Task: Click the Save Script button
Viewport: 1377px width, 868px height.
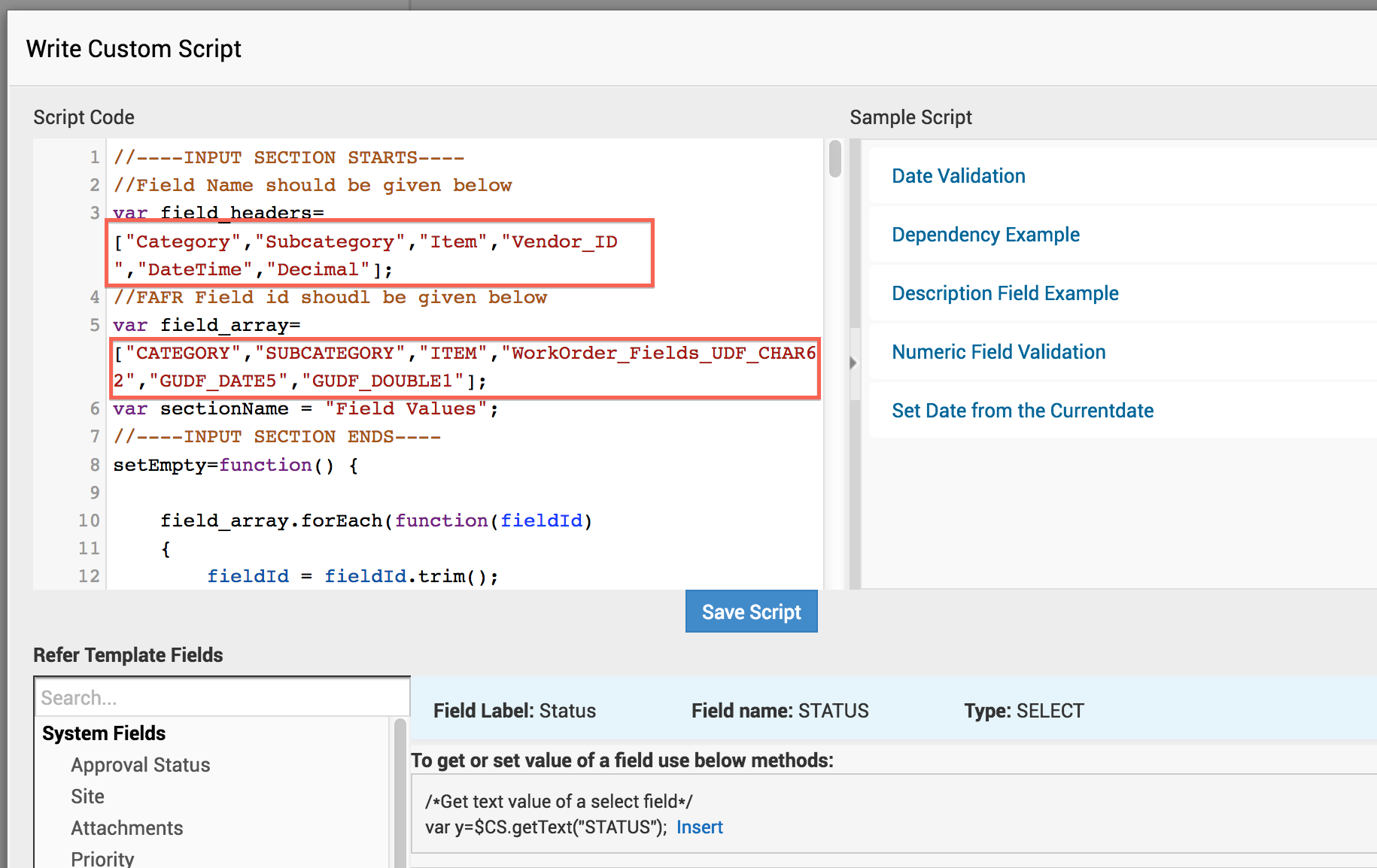Action: pos(751,612)
